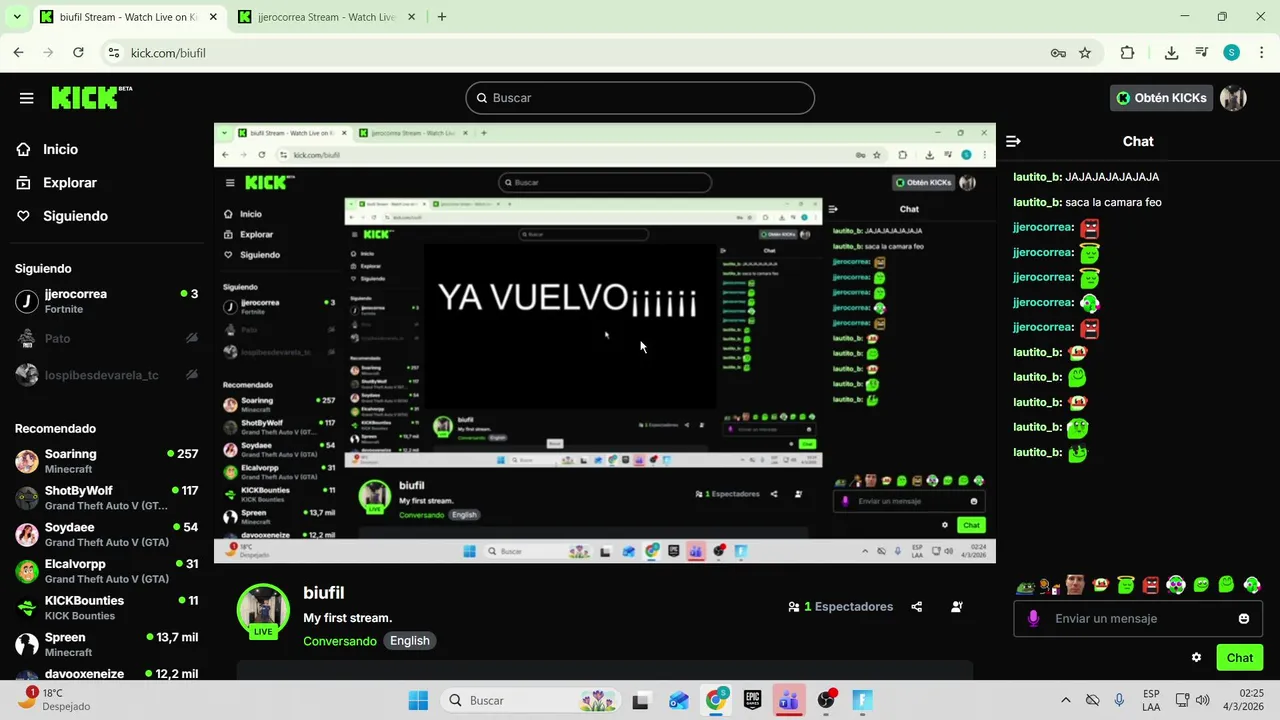Open chat settings gear icon

click(1196, 658)
